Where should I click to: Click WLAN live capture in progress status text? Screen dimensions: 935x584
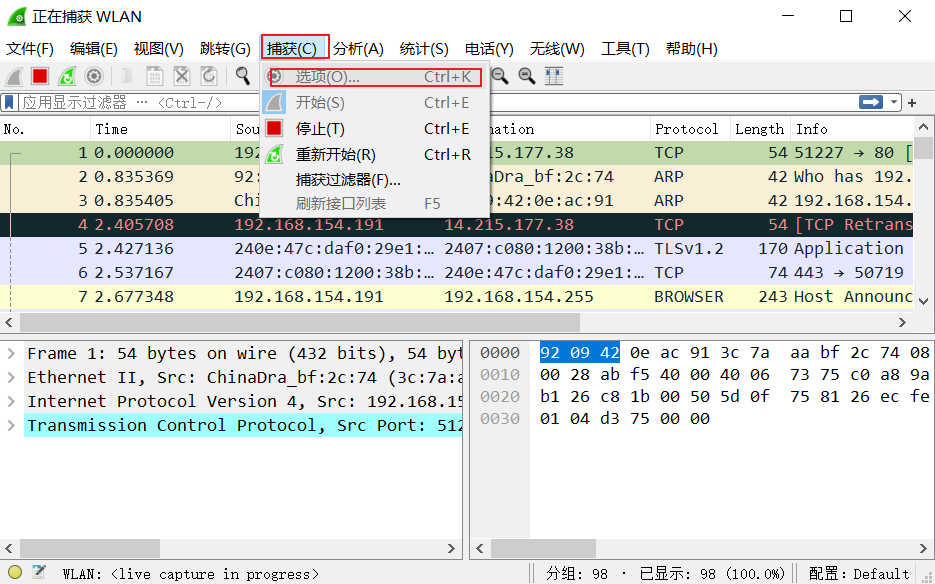point(191,574)
